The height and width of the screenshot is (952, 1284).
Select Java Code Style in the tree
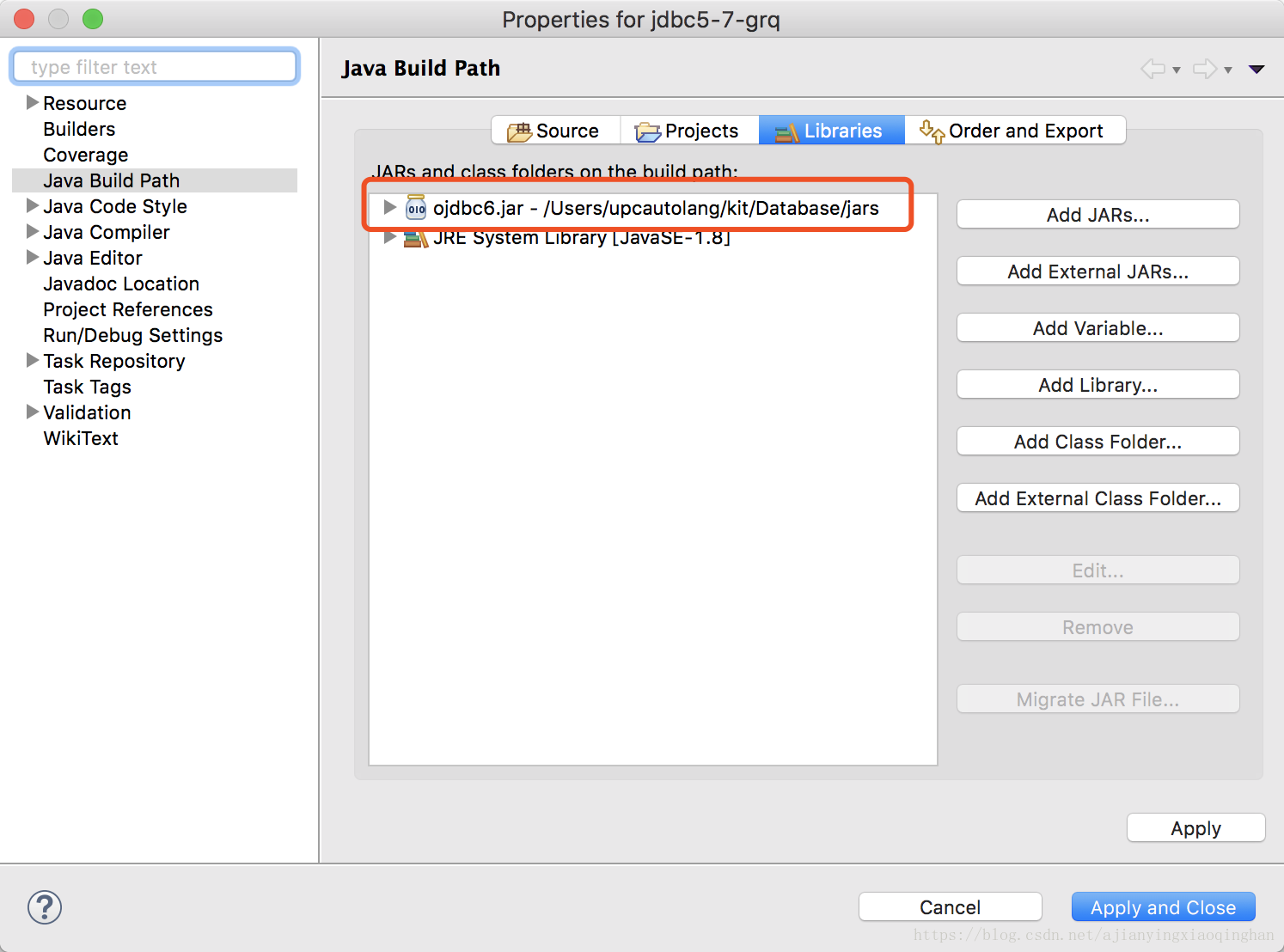coord(115,206)
